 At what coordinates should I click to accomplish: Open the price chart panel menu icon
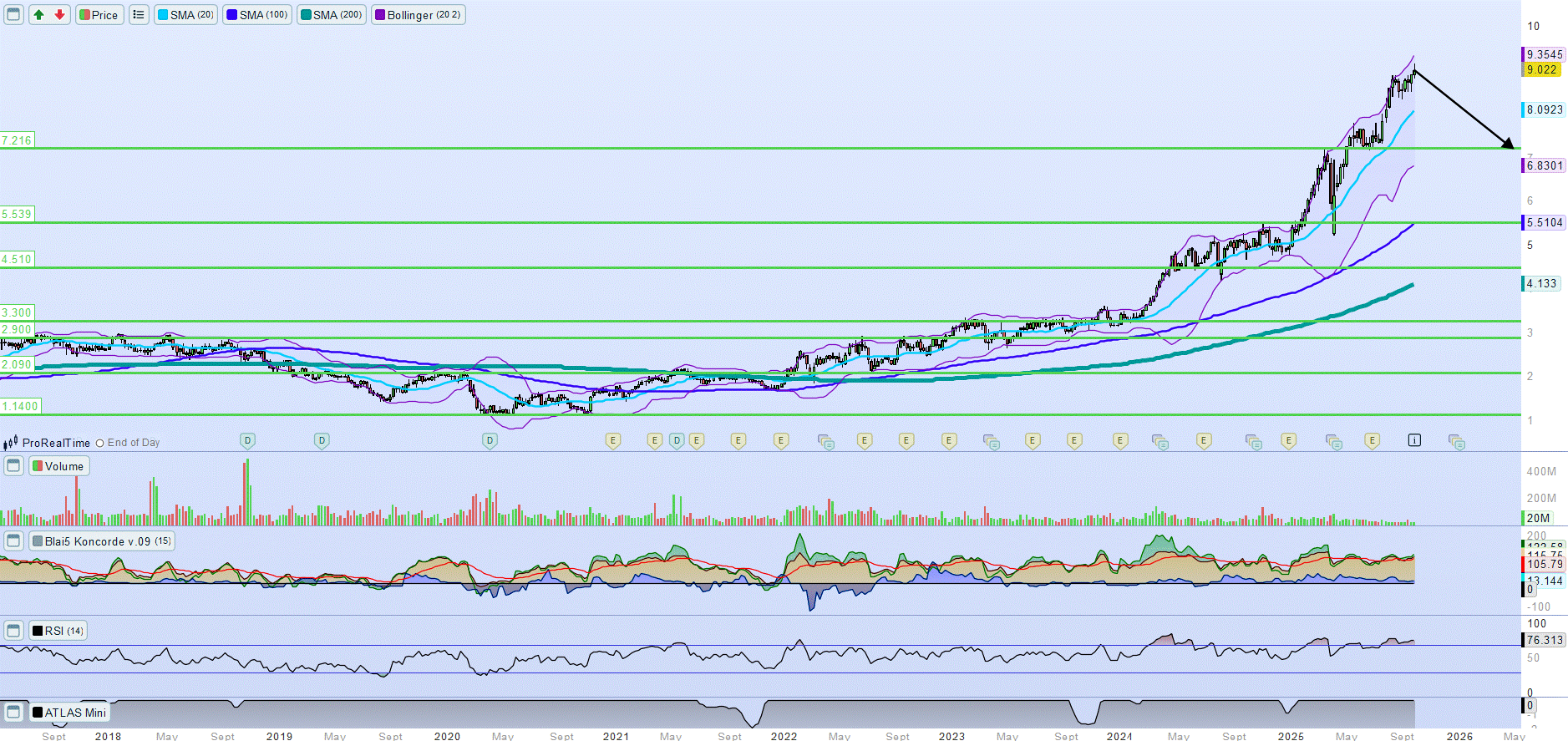click(x=13, y=15)
